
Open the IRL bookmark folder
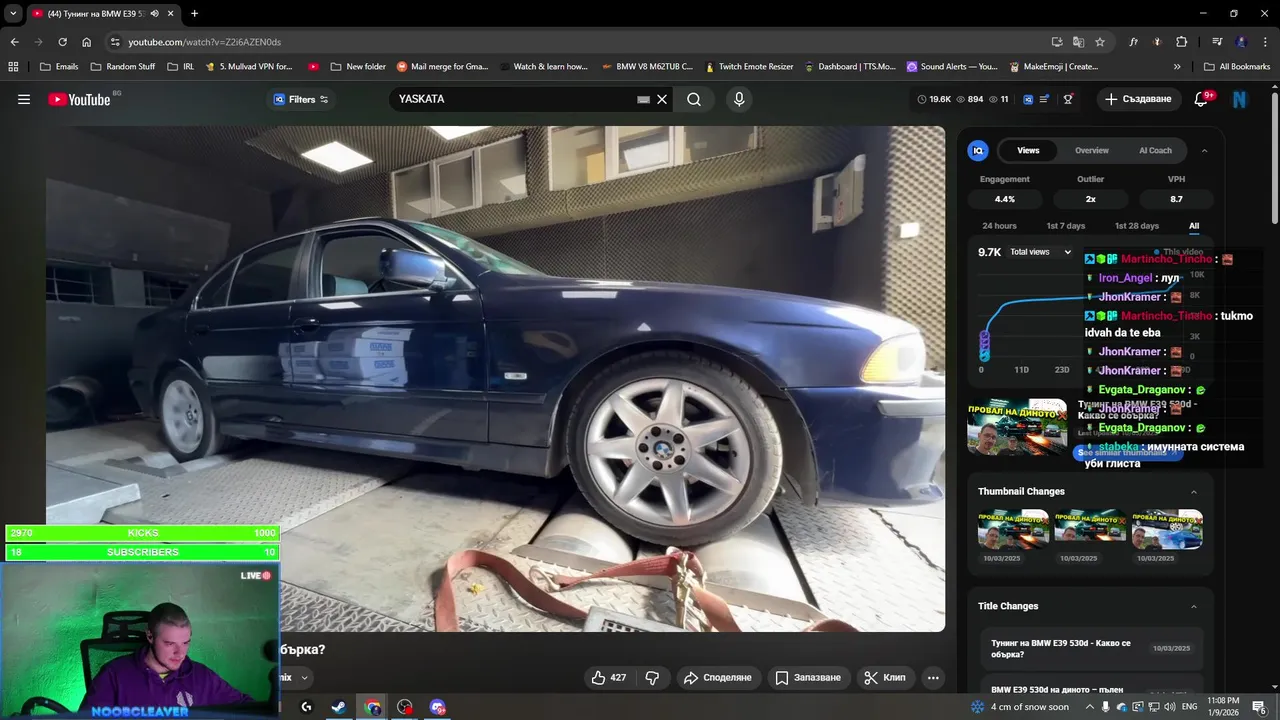point(181,67)
